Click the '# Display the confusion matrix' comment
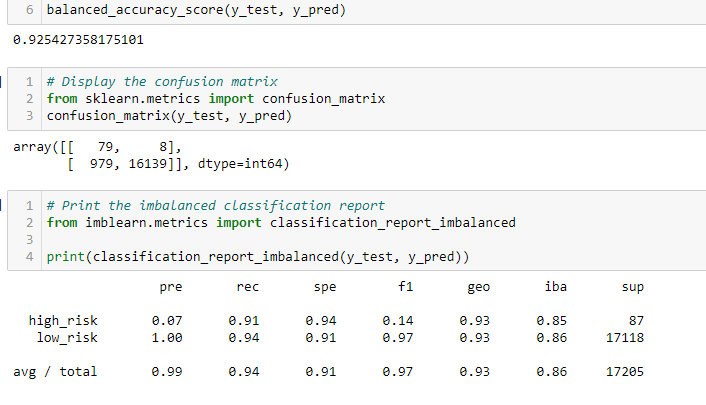Image resolution: width=706 pixels, height=405 pixels. click(x=162, y=82)
